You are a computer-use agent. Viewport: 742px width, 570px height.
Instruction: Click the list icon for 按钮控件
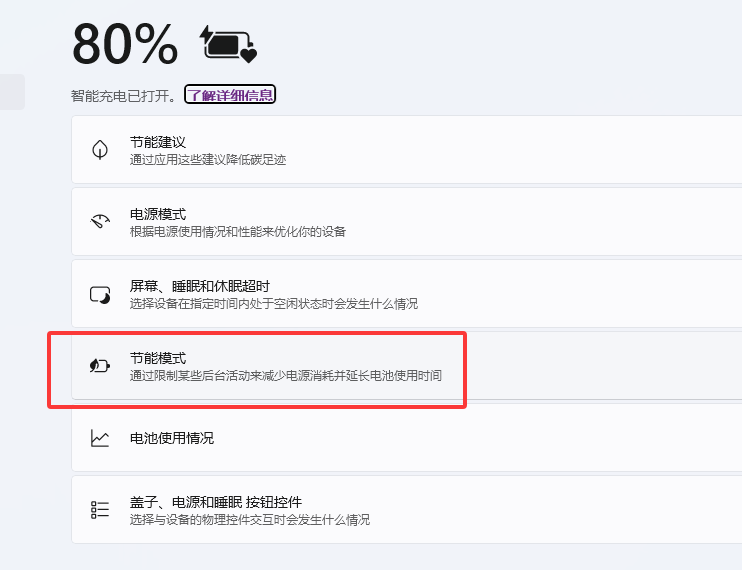100,510
